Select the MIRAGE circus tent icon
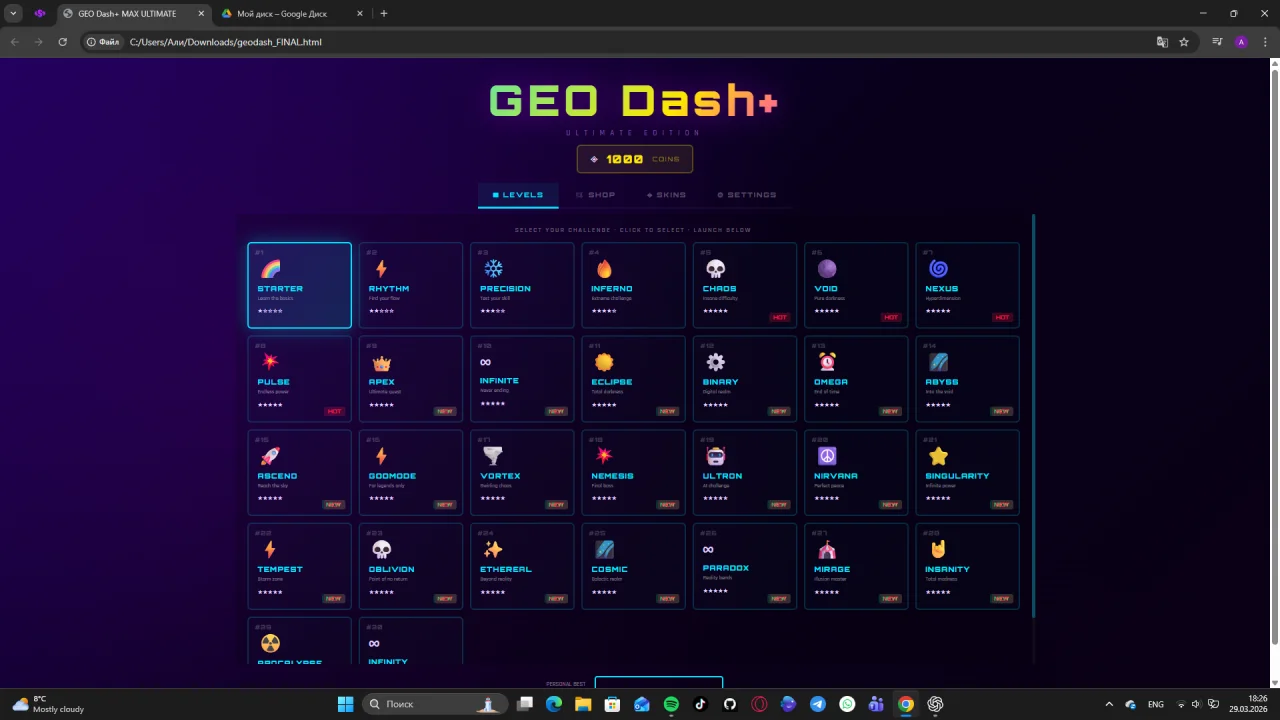 click(826, 550)
